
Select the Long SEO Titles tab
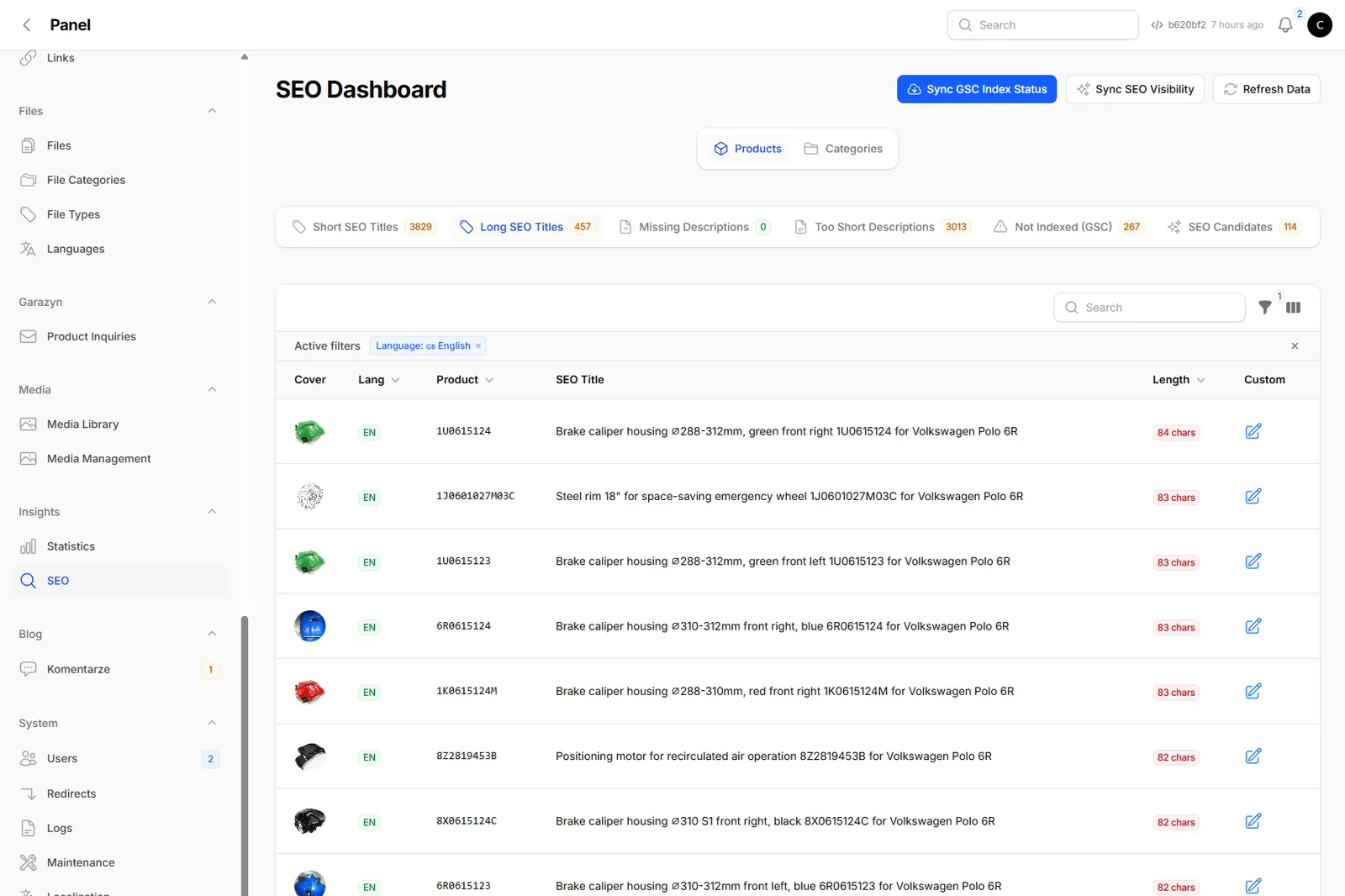[x=527, y=227]
